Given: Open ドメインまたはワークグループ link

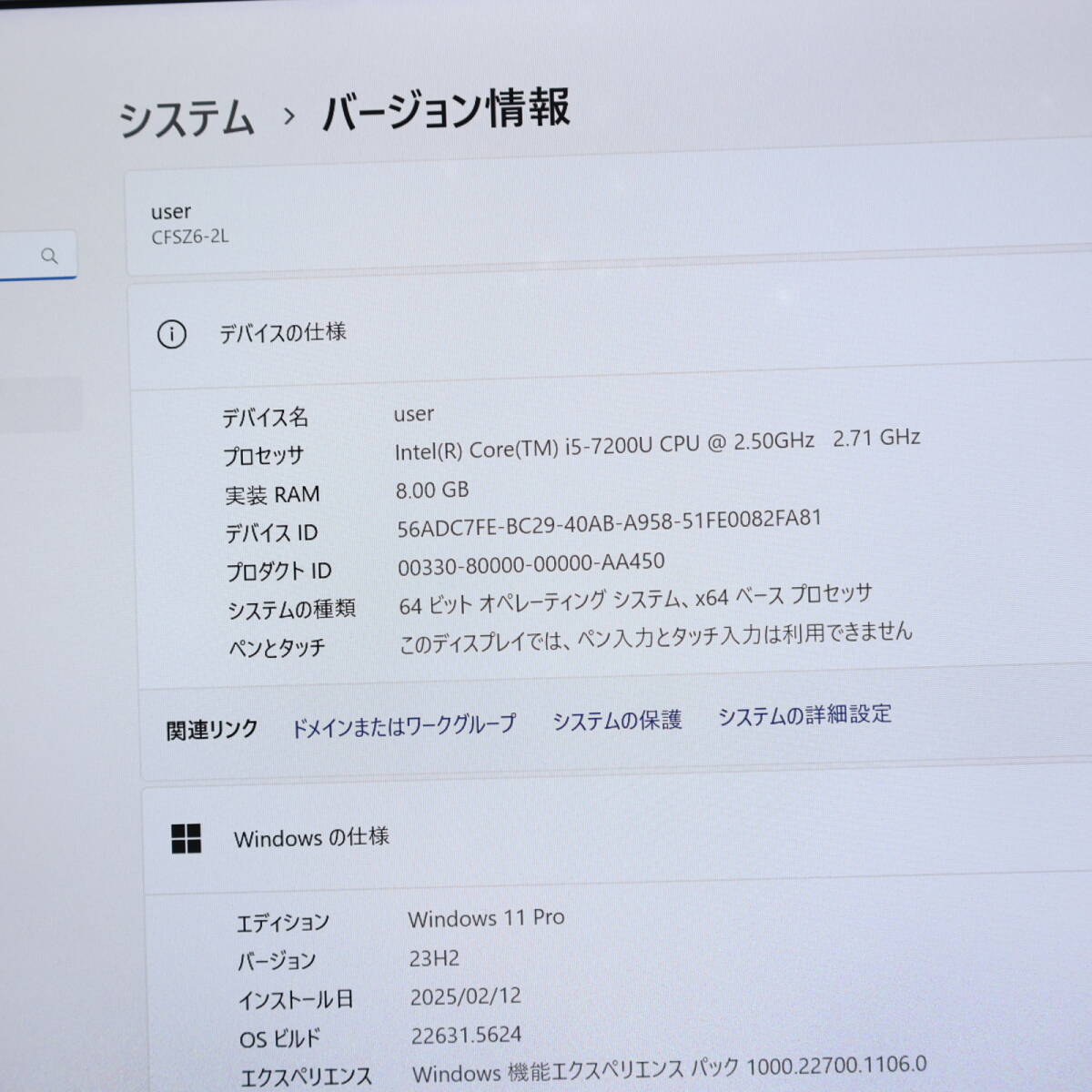Looking at the screenshot, I should (403, 726).
